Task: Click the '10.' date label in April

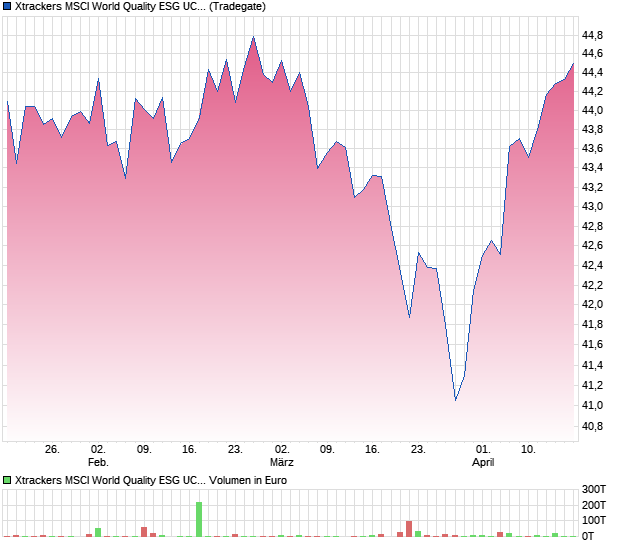Action: pyautogui.click(x=528, y=450)
